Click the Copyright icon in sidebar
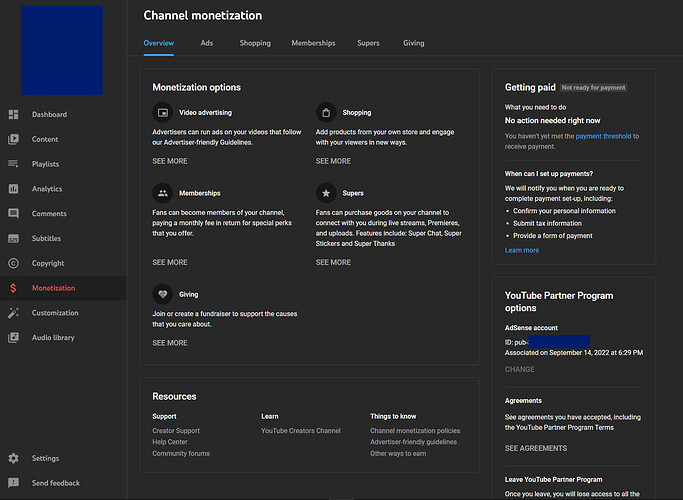 (13, 264)
